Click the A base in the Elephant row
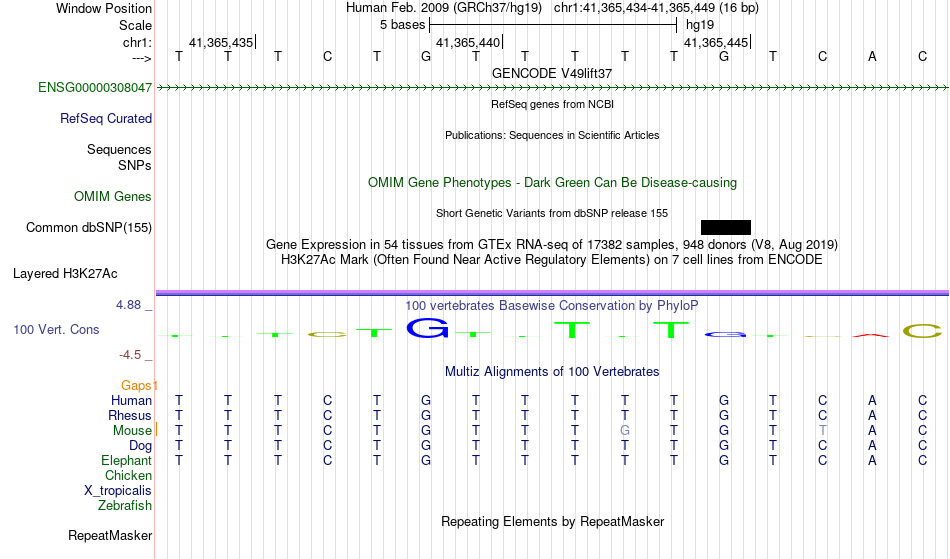950x559 pixels. click(x=872, y=461)
